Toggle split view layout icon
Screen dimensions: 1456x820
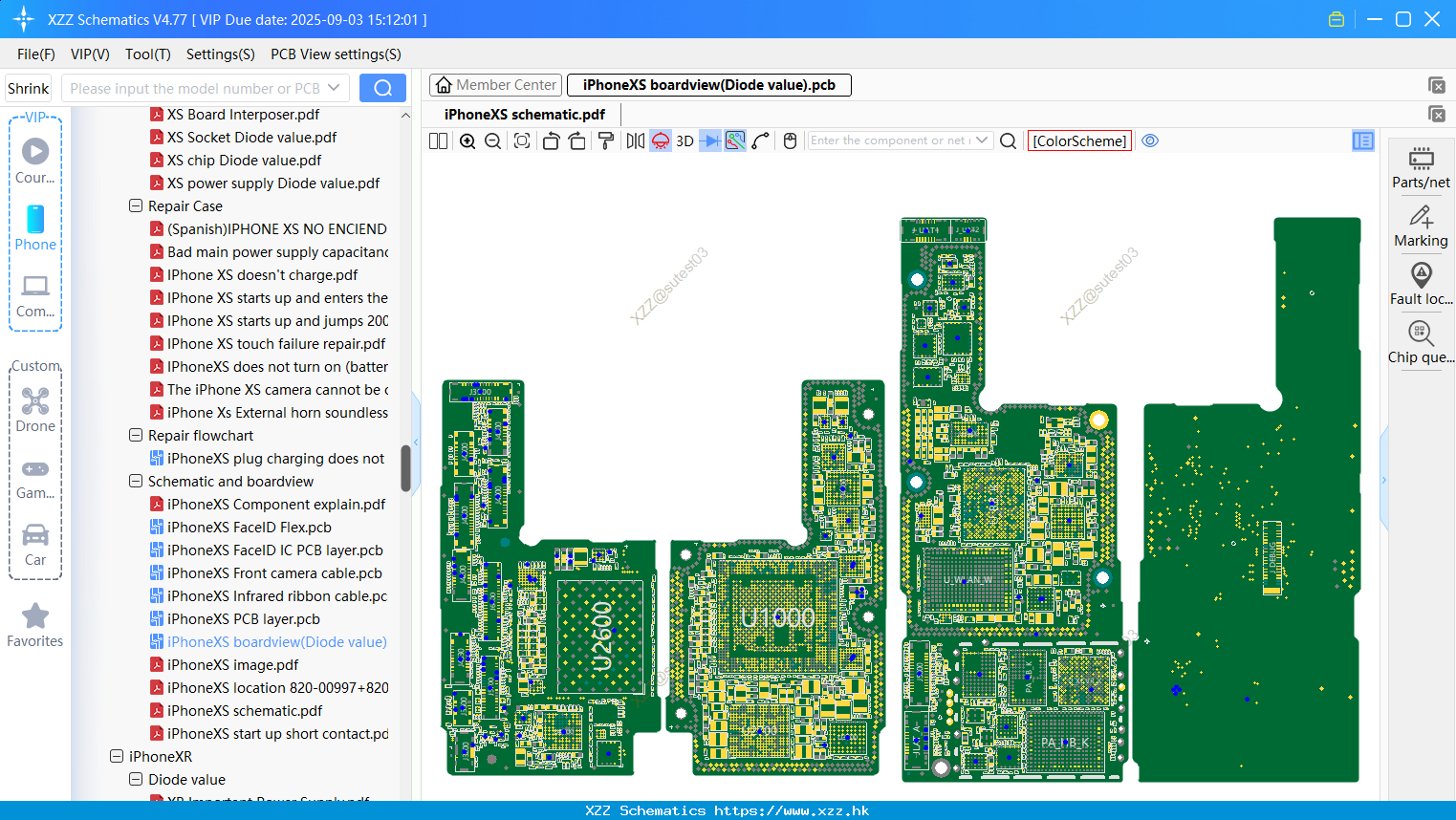[438, 140]
